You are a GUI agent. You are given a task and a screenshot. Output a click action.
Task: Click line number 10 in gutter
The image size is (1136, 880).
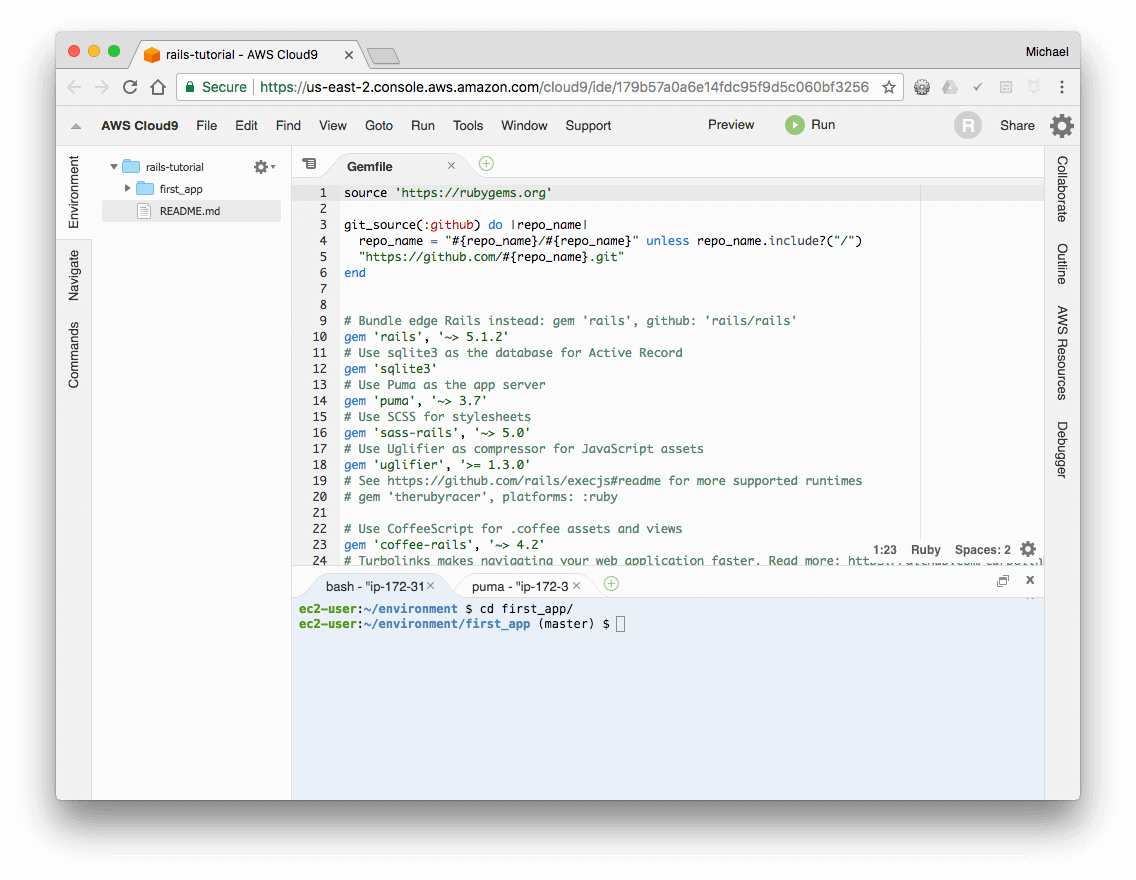point(320,337)
